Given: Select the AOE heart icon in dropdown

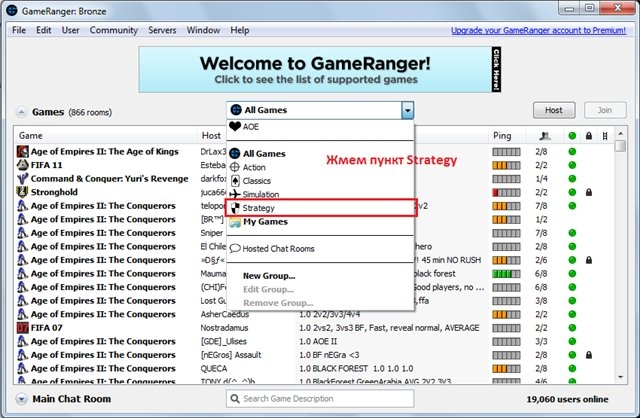Looking at the screenshot, I should coord(236,128).
